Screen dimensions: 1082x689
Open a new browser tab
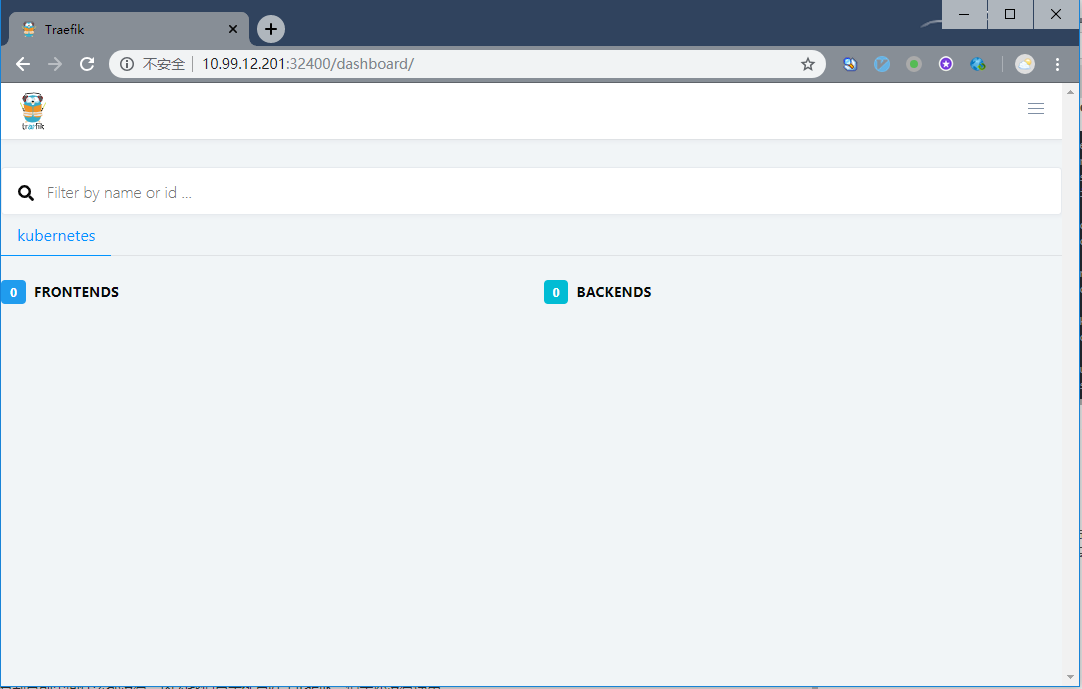click(270, 29)
